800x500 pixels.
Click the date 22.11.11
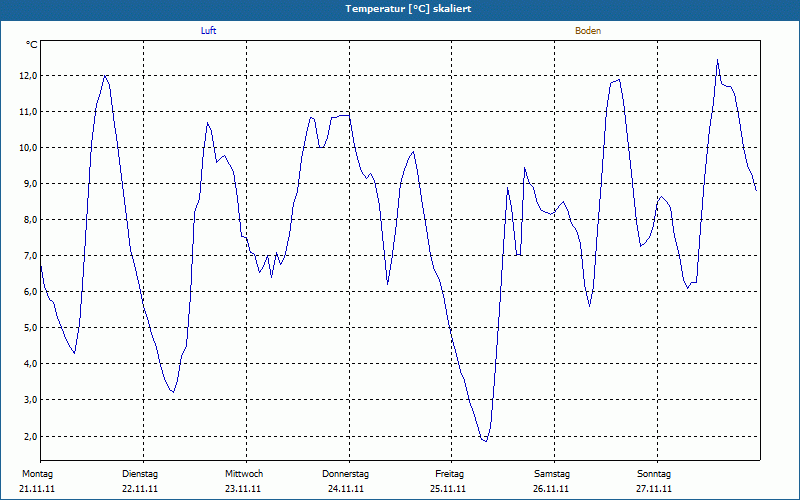click(x=140, y=489)
